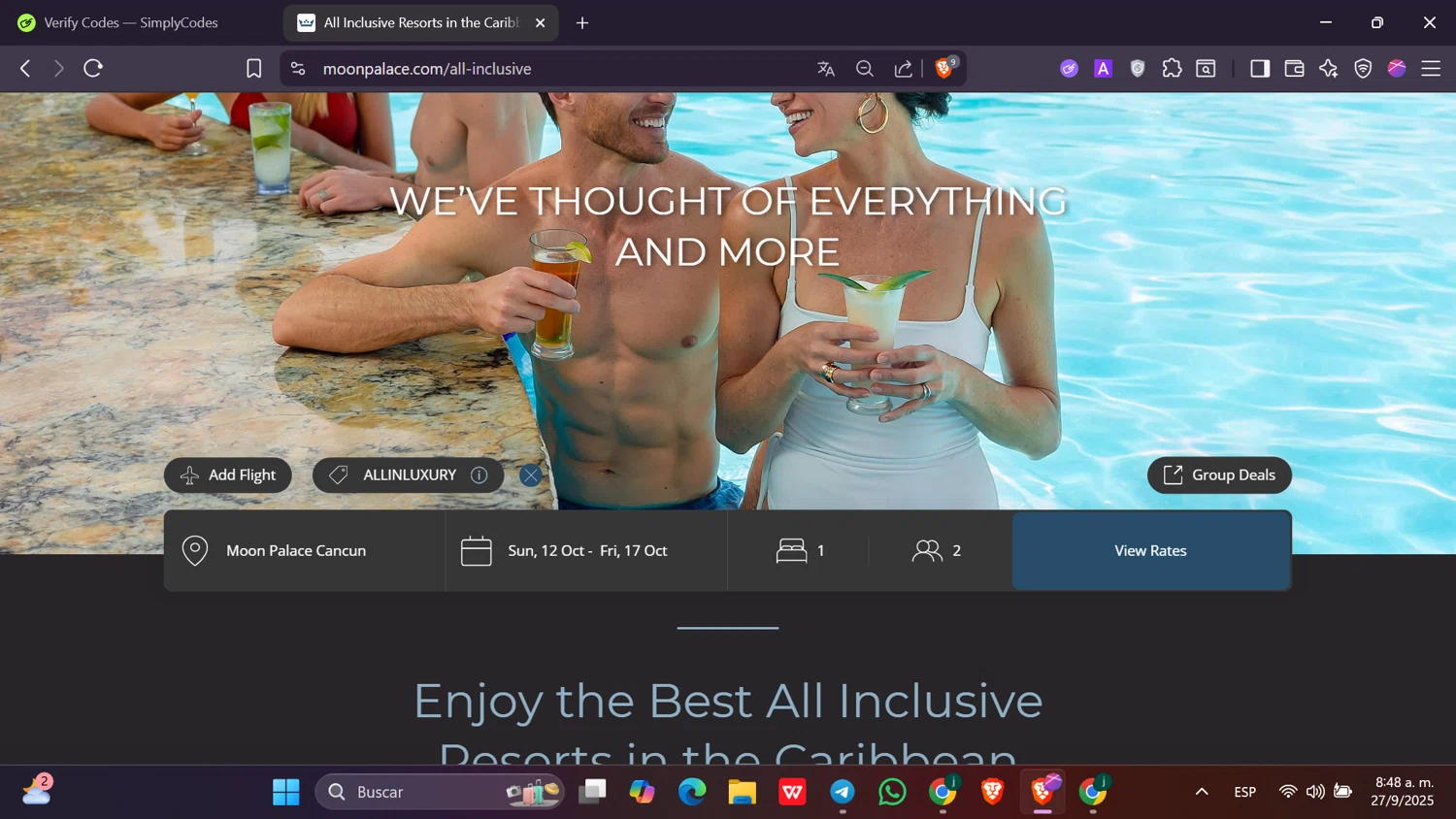Image resolution: width=1456 pixels, height=819 pixels.
Task: Switch ESP keyboard language
Action: 1245,792
